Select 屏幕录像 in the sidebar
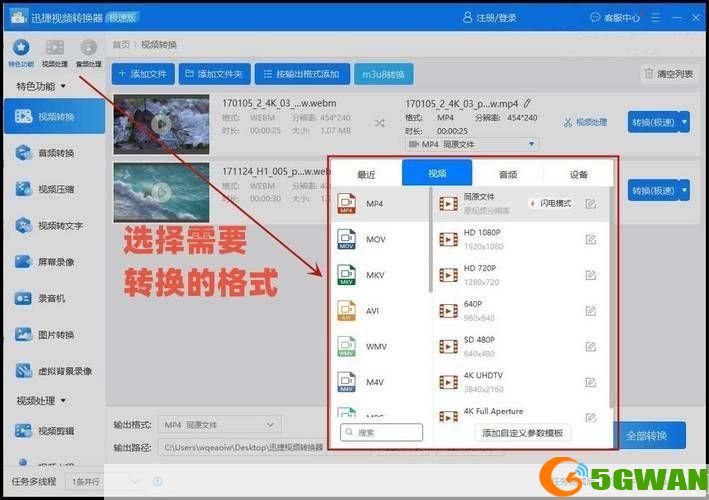The height and width of the screenshot is (500, 709). 54,262
